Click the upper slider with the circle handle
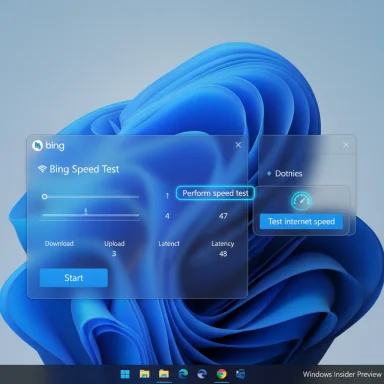 click(91, 197)
